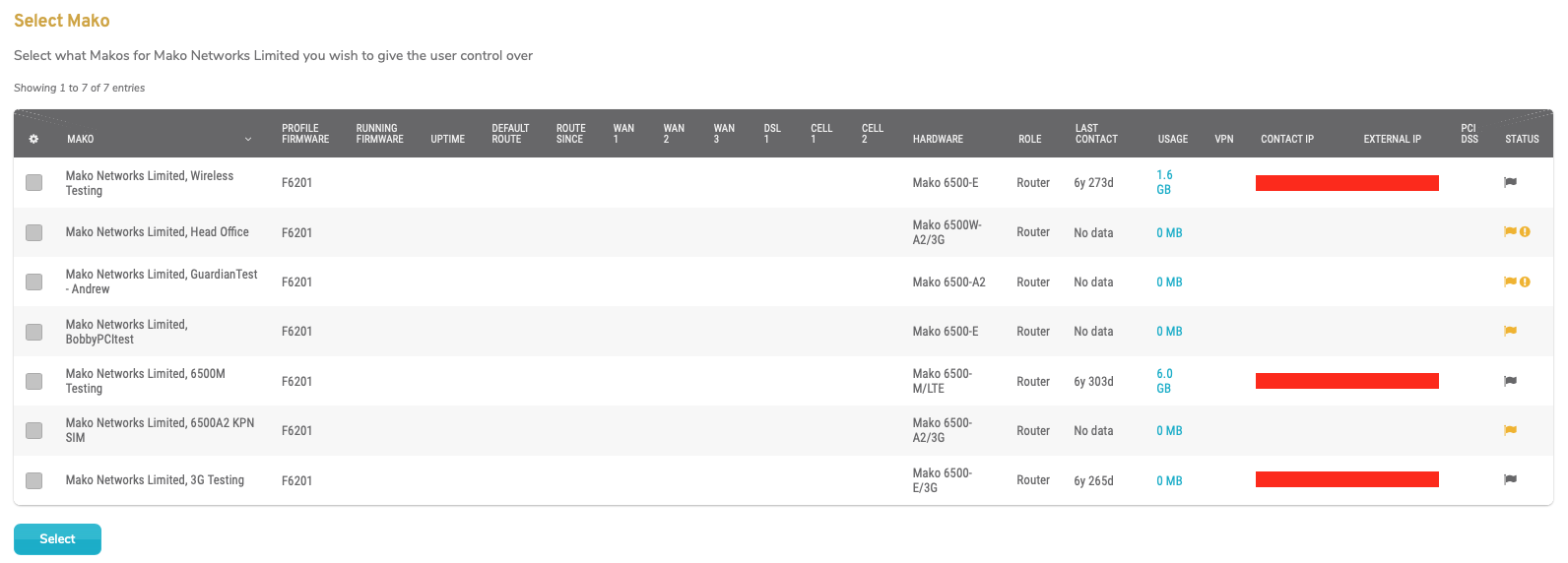The image size is (1568, 563).
Task: Open the table settings gear icon
Action: [x=33, y=139]
